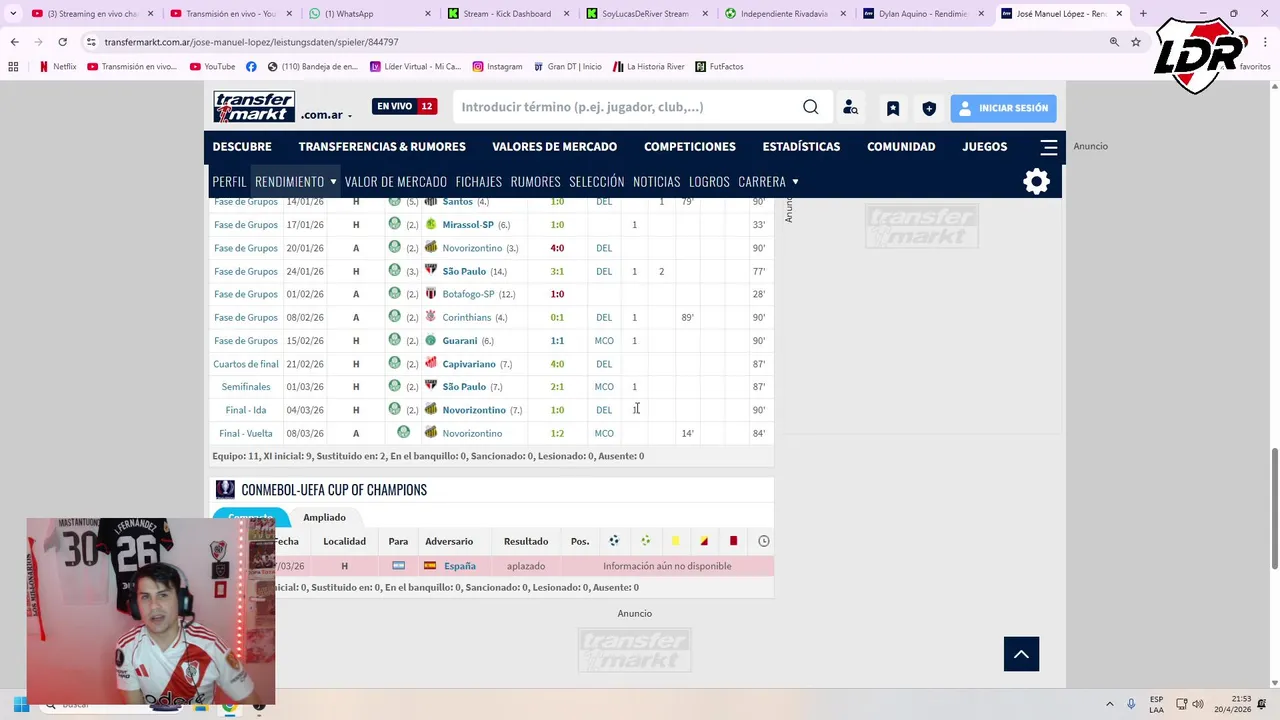Open the browser apps grid icon
The image size is (1280, 720).
click(x=13, y=67)
